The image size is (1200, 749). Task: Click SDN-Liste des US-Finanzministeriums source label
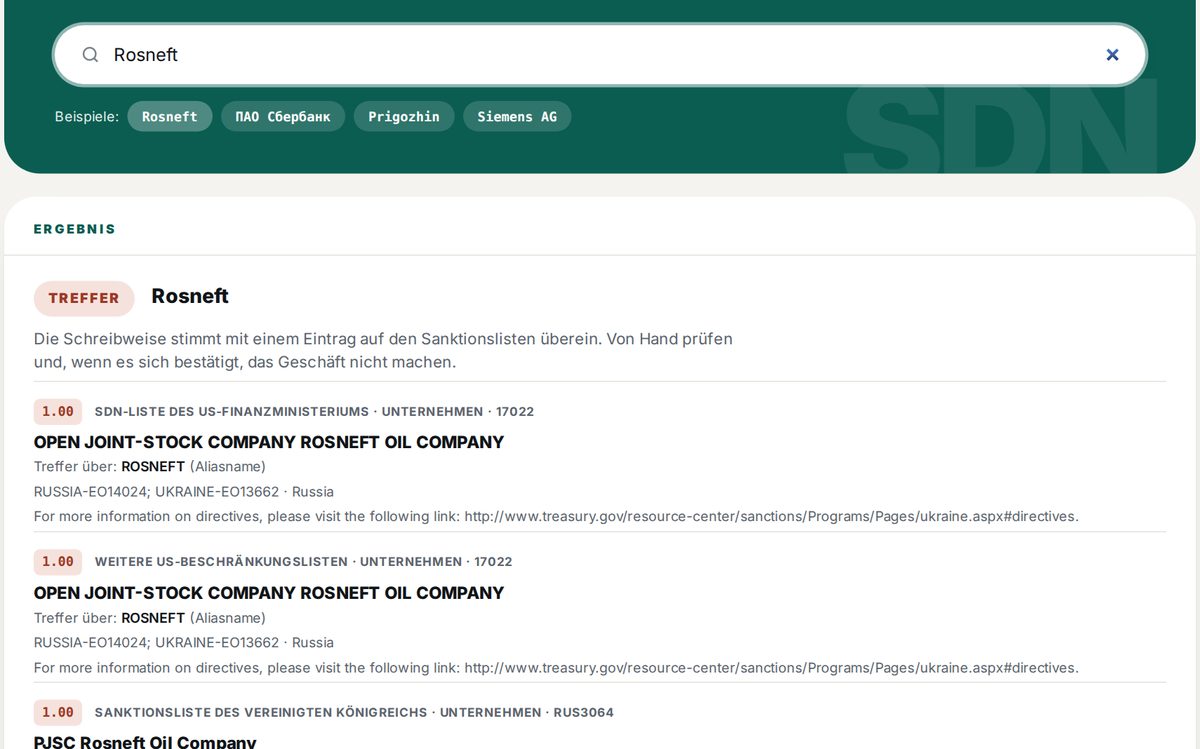[x=232, y=411]
